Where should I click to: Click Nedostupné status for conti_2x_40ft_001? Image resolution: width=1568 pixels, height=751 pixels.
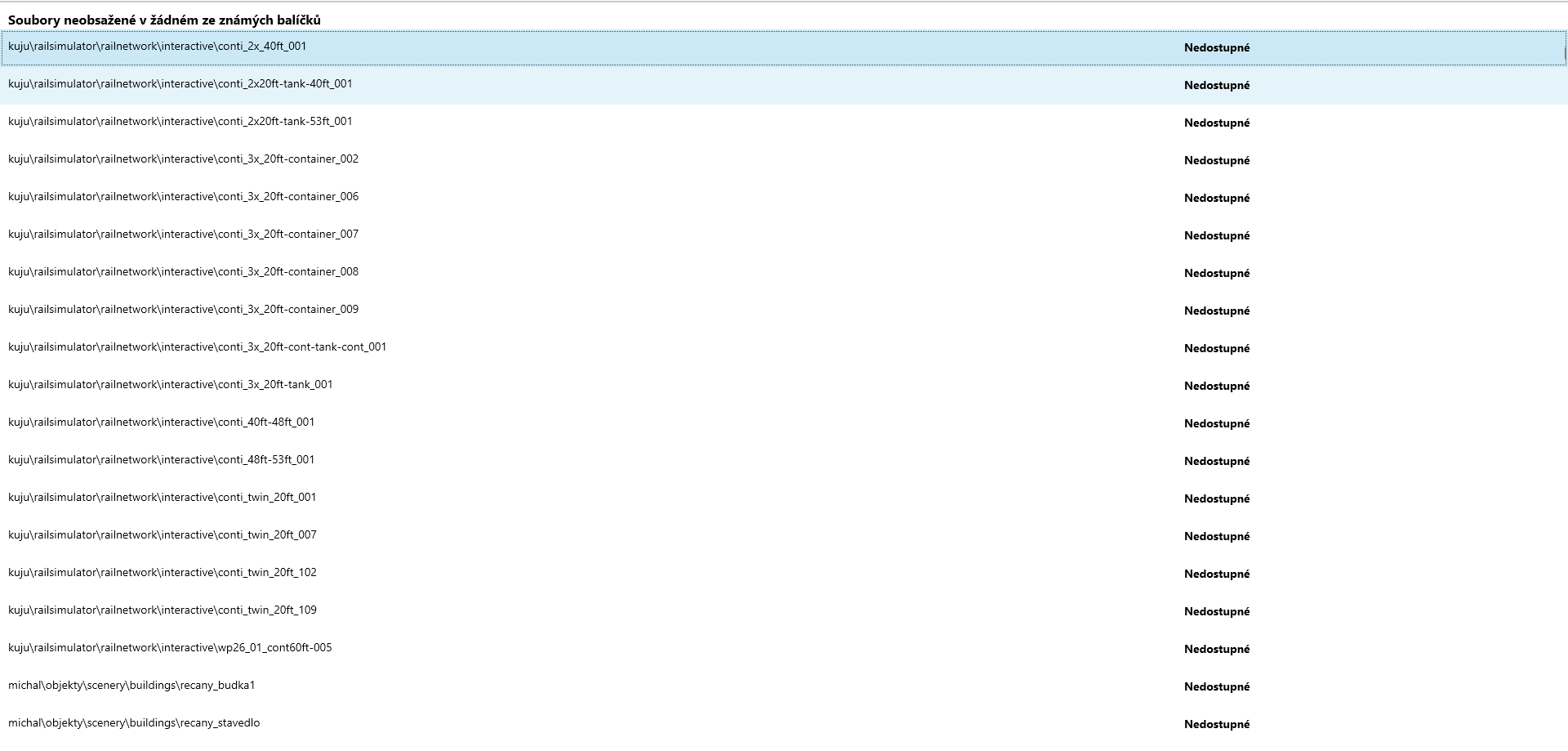pos(1217,47)
